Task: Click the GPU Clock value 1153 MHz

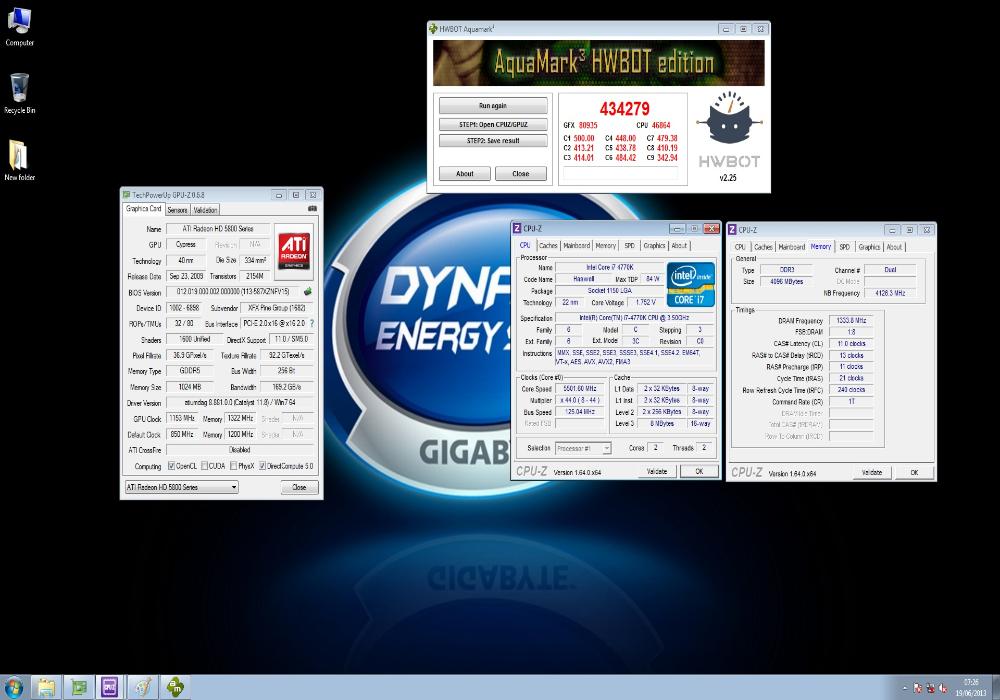Action: (182, 418)
